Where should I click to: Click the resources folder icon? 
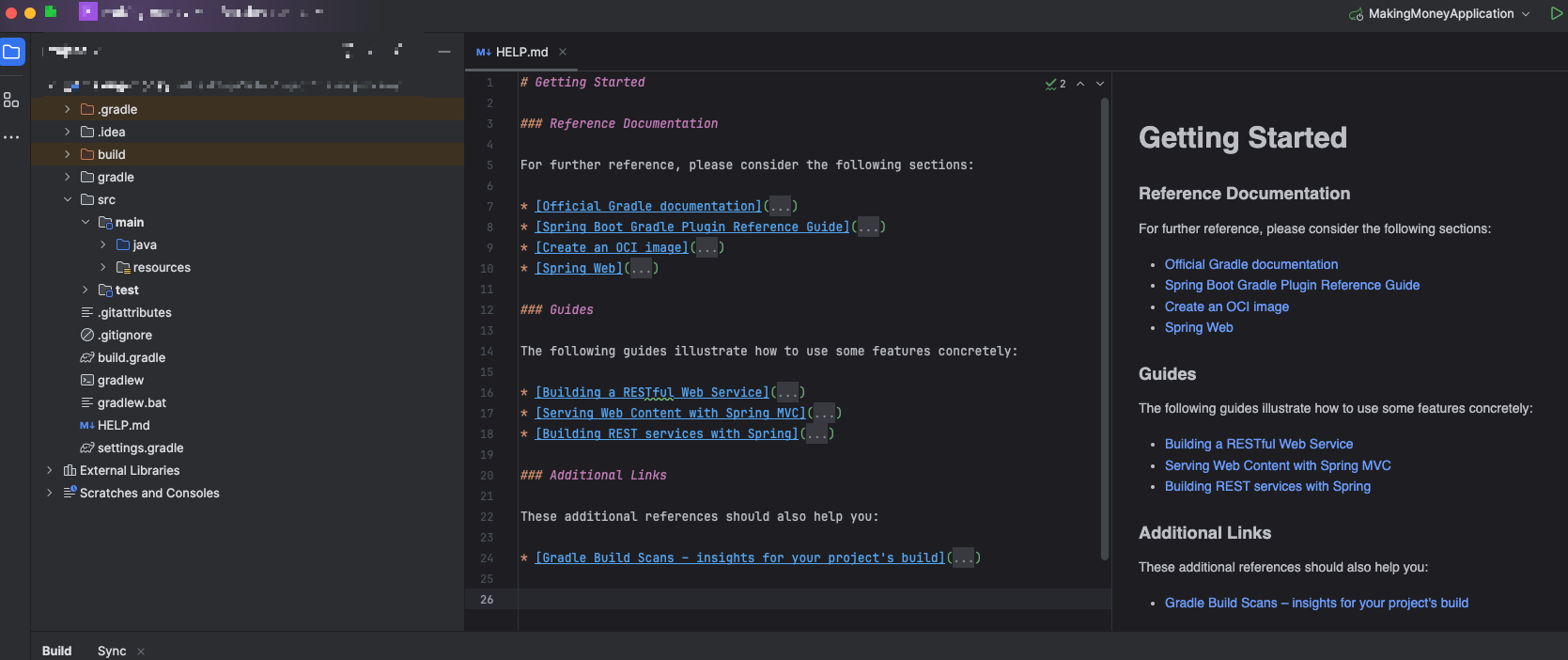click(123, 267)
